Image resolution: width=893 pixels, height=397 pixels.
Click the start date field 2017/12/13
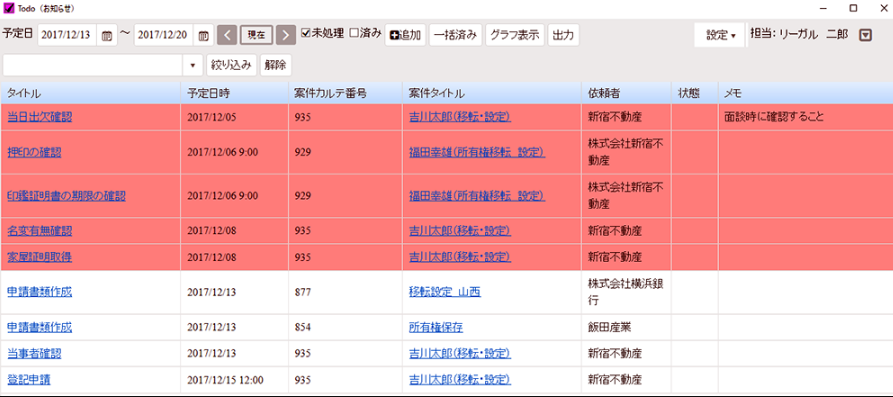(67, 35)
